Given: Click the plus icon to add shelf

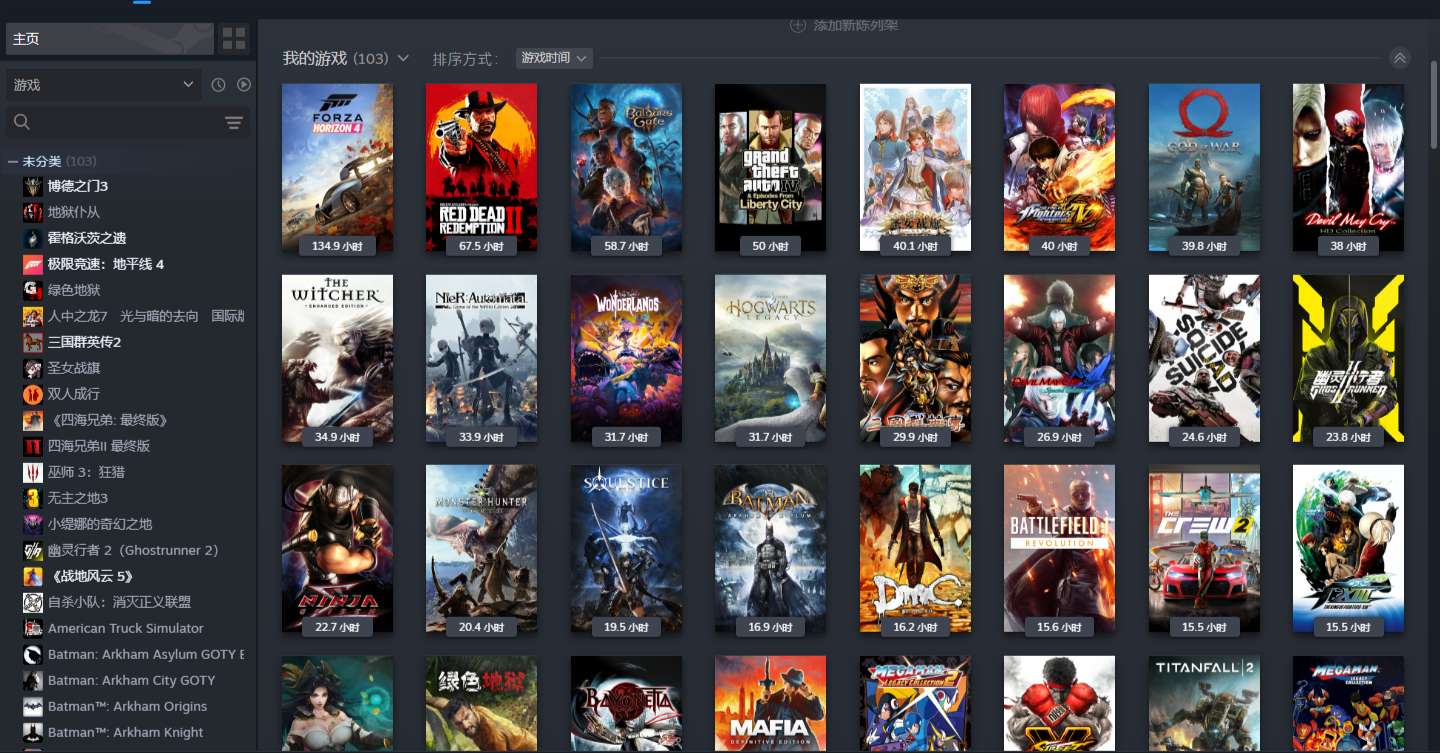Looking at the screenshot, I should point(798,25).
